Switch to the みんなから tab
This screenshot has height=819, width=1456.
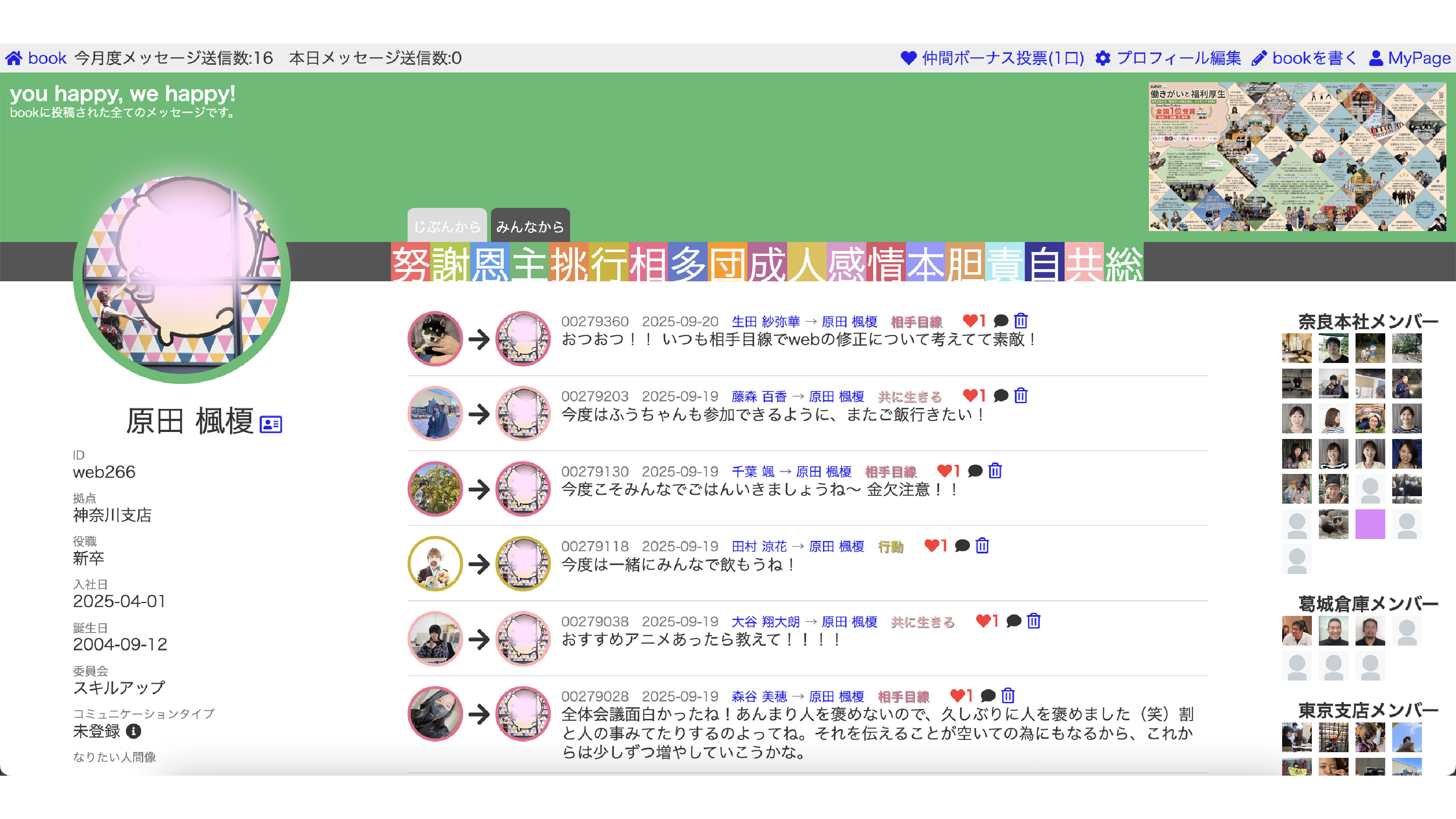[530, 227]
